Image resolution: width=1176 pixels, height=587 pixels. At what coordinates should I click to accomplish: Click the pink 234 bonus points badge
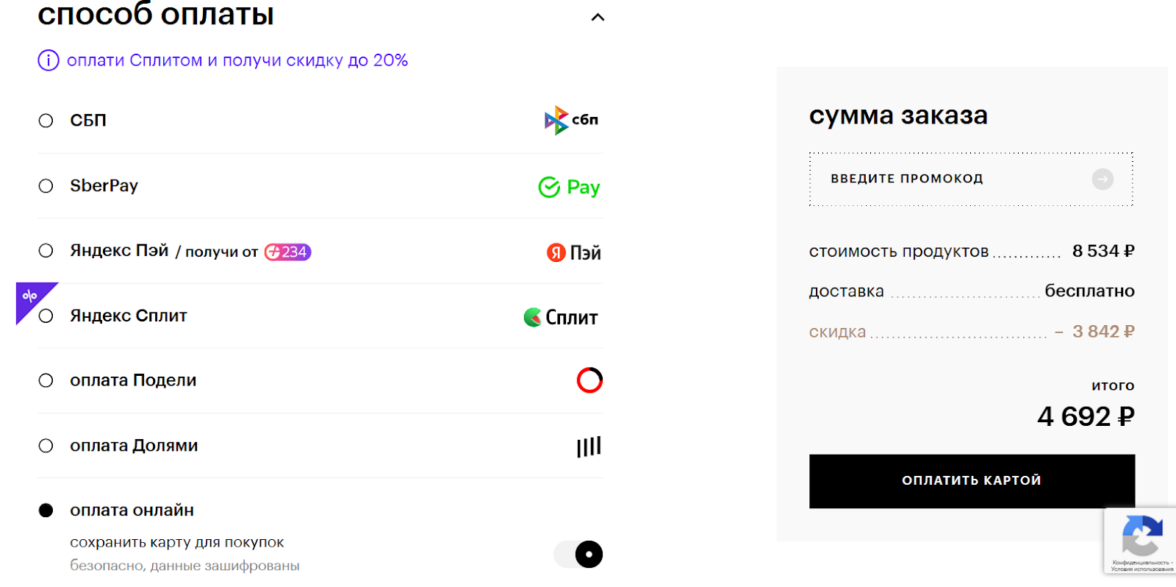click(x=288, y=252)
